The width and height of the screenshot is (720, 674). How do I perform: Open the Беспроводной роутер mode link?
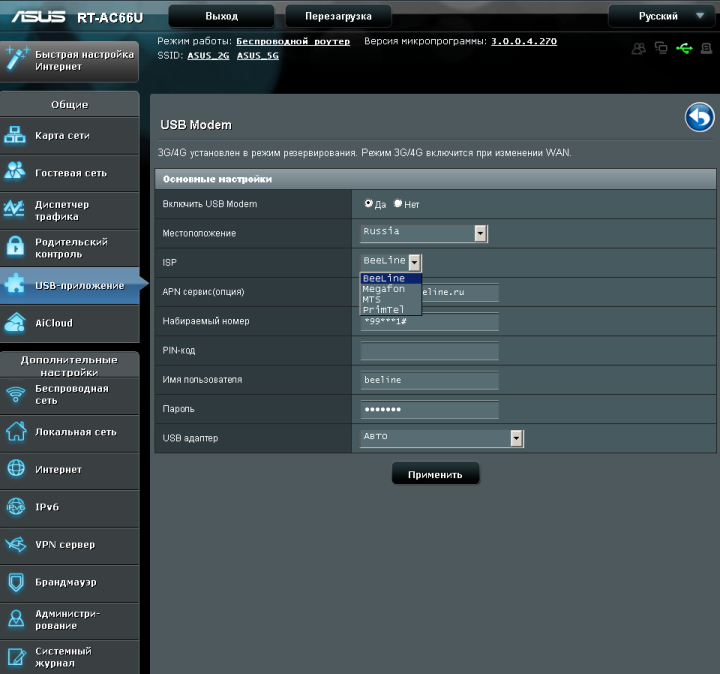pyautogui.click(x=293, y=41)
